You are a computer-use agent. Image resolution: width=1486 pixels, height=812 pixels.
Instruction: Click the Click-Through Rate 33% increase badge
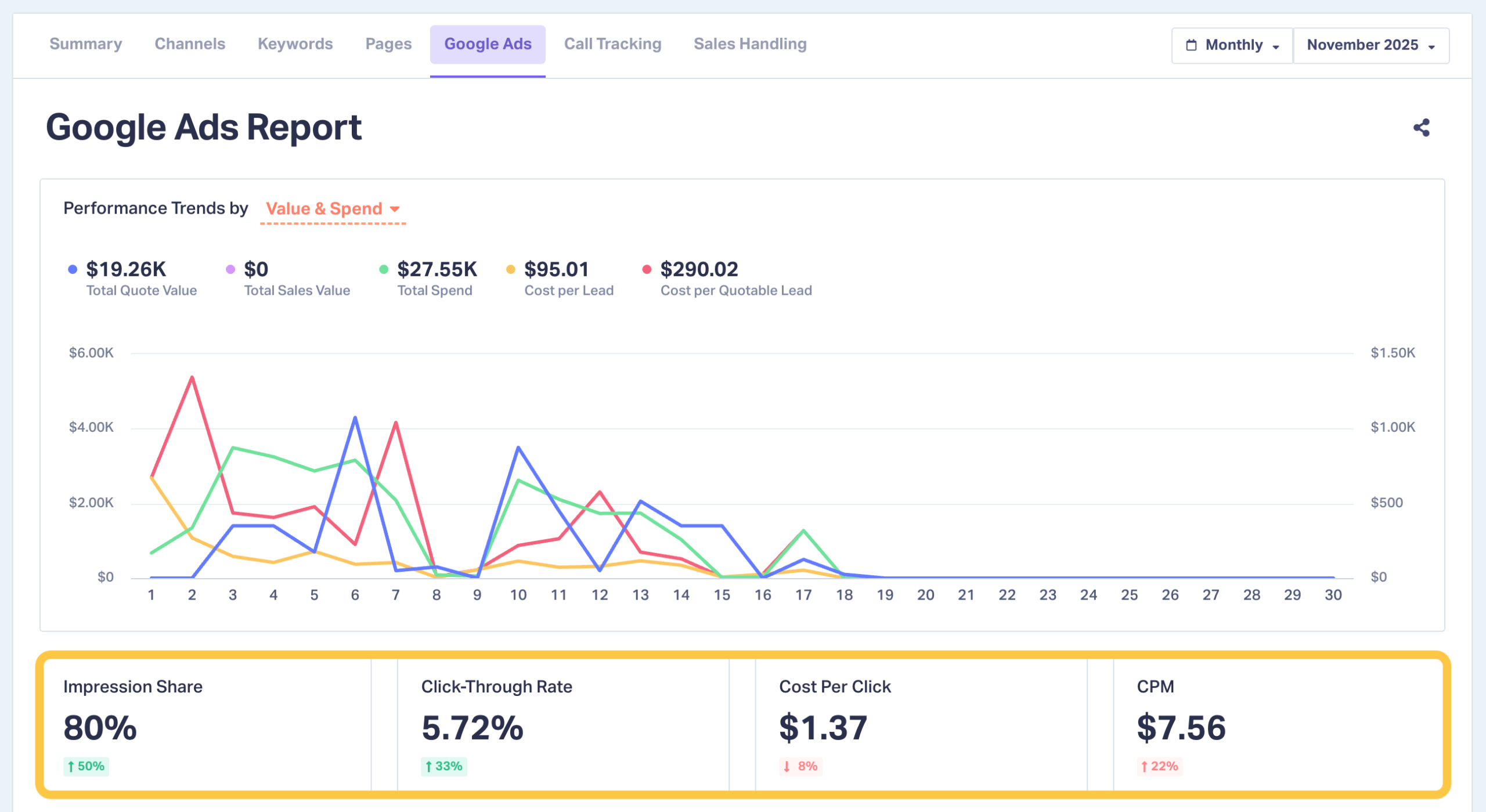tap(444, 766)
